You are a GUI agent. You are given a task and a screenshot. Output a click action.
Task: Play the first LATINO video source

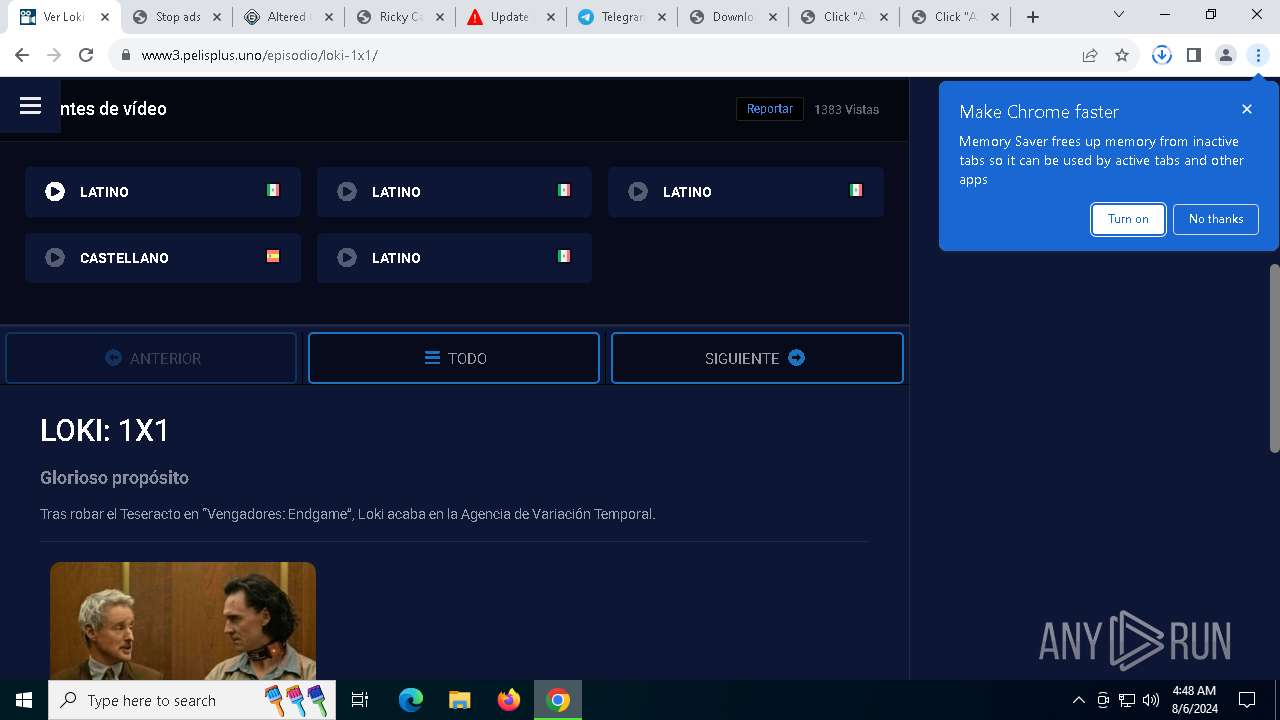pyautogui.click(x=163, y=192)
